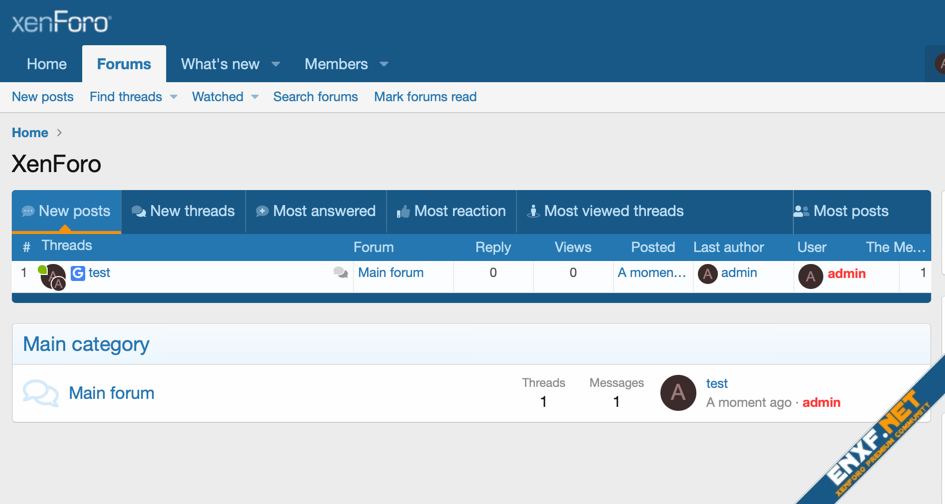Click the XenForo logo
The image size is (945, 504).
[x=61, y=22]
